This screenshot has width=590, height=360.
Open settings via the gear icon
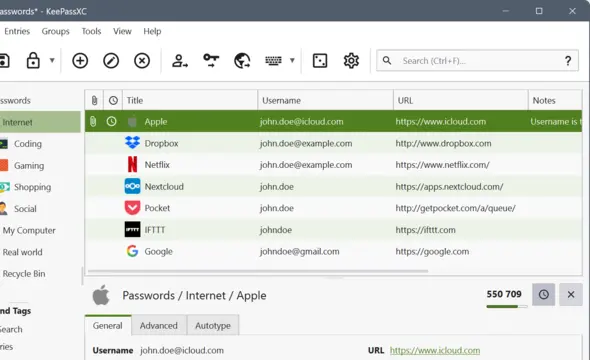coord(351,61)
